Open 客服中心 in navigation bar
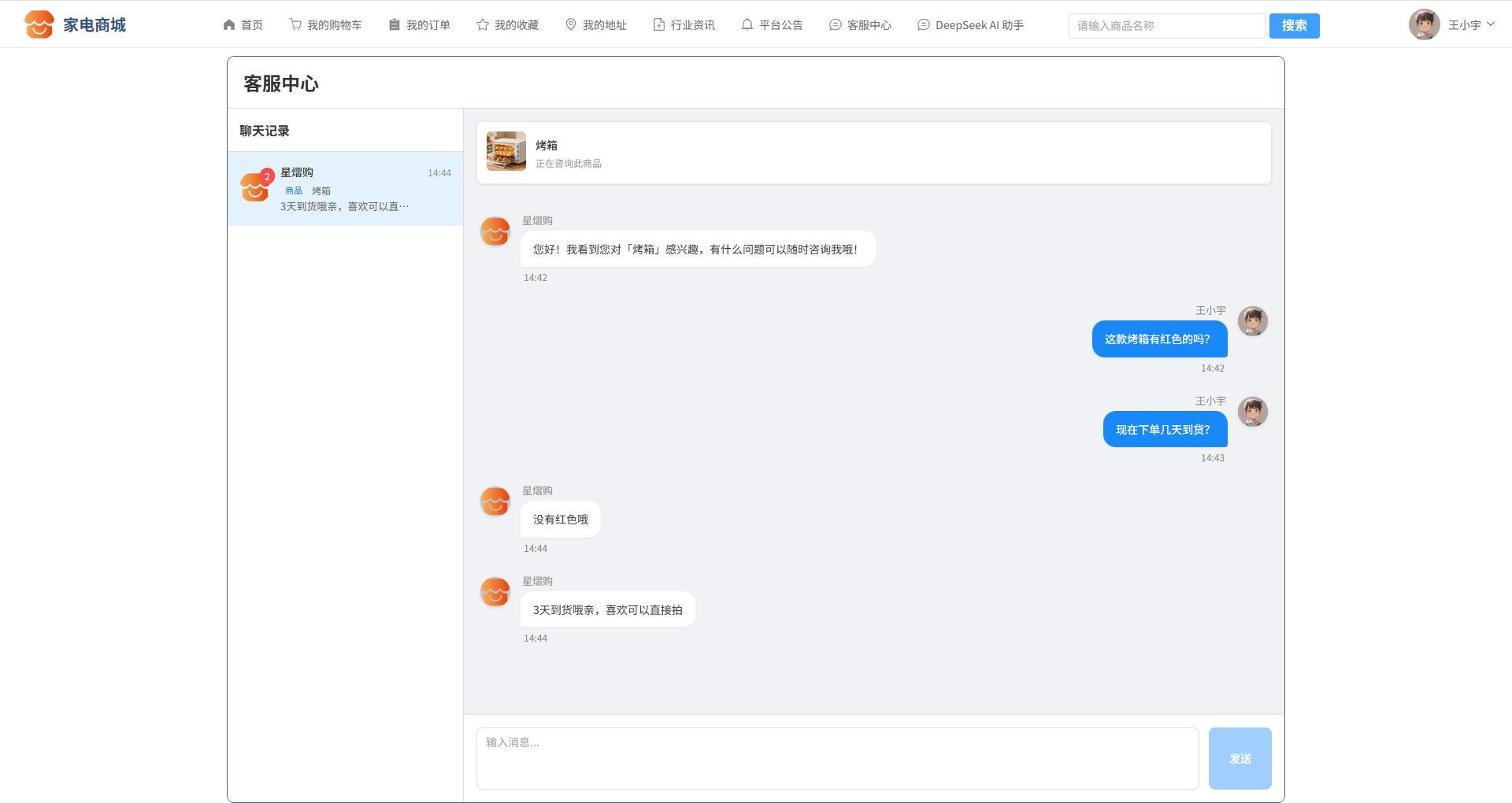This screenshot has width=1512, height=803. (x=860, y=24)
